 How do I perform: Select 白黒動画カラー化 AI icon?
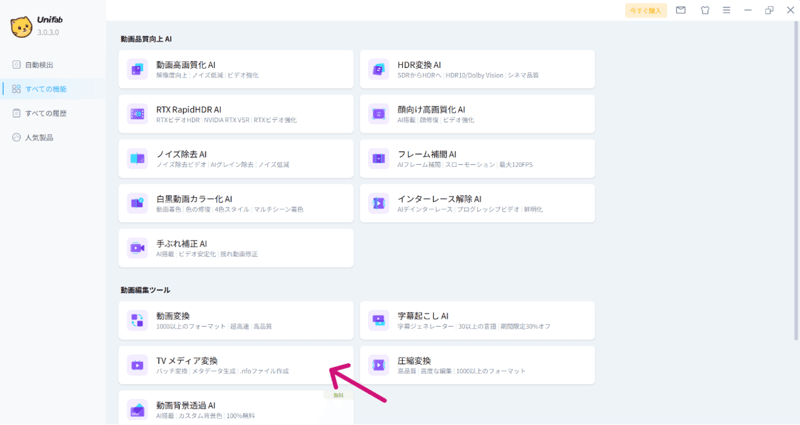click(x=137, y=203)
